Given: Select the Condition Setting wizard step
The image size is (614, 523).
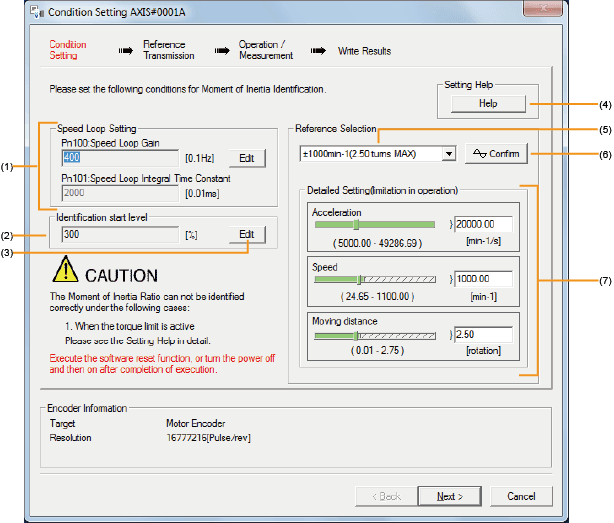Looking at the screenshot, I should pos(68,50).
